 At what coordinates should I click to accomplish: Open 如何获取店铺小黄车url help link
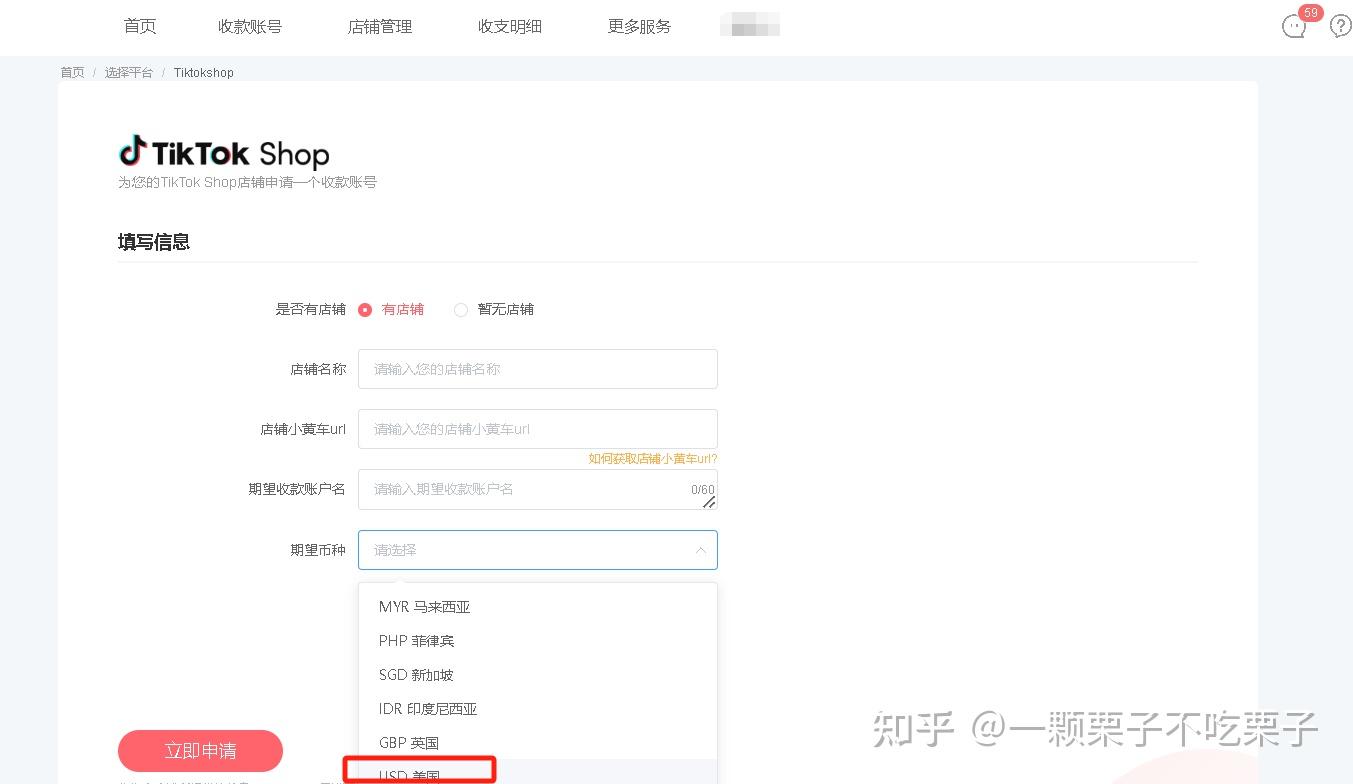click(x=653, y=459)
